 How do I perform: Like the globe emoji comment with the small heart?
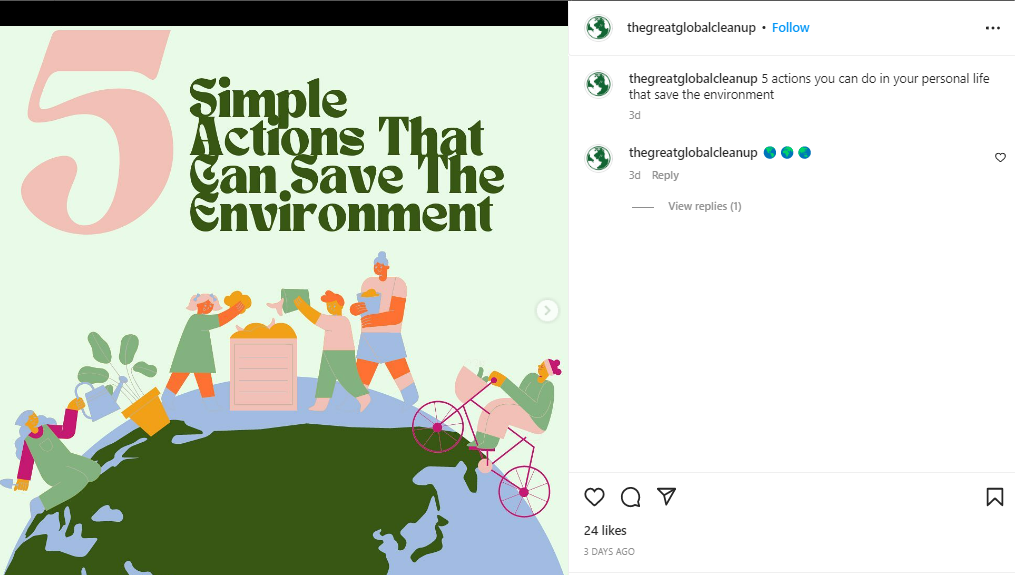[1000, 157]
